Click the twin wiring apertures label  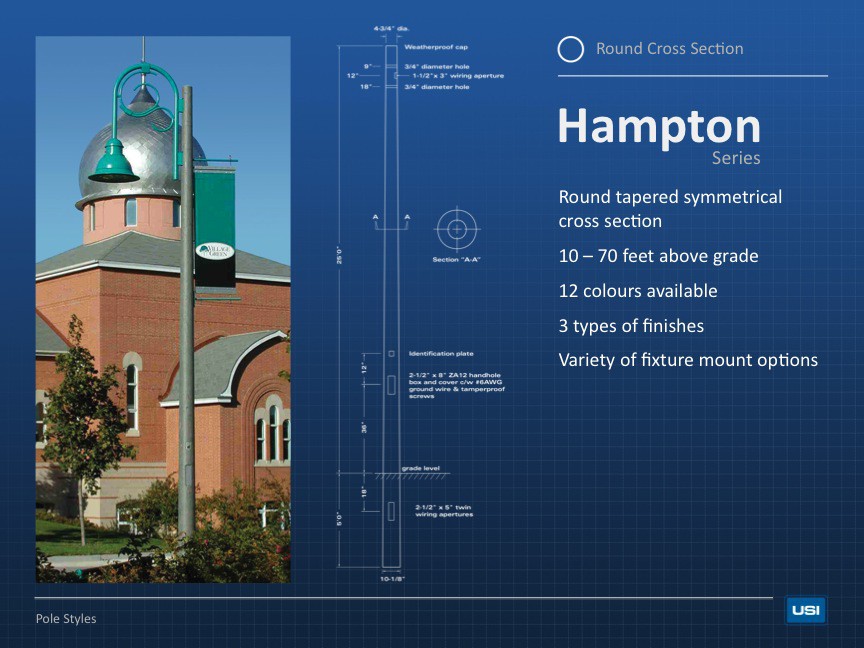[444, 511]
